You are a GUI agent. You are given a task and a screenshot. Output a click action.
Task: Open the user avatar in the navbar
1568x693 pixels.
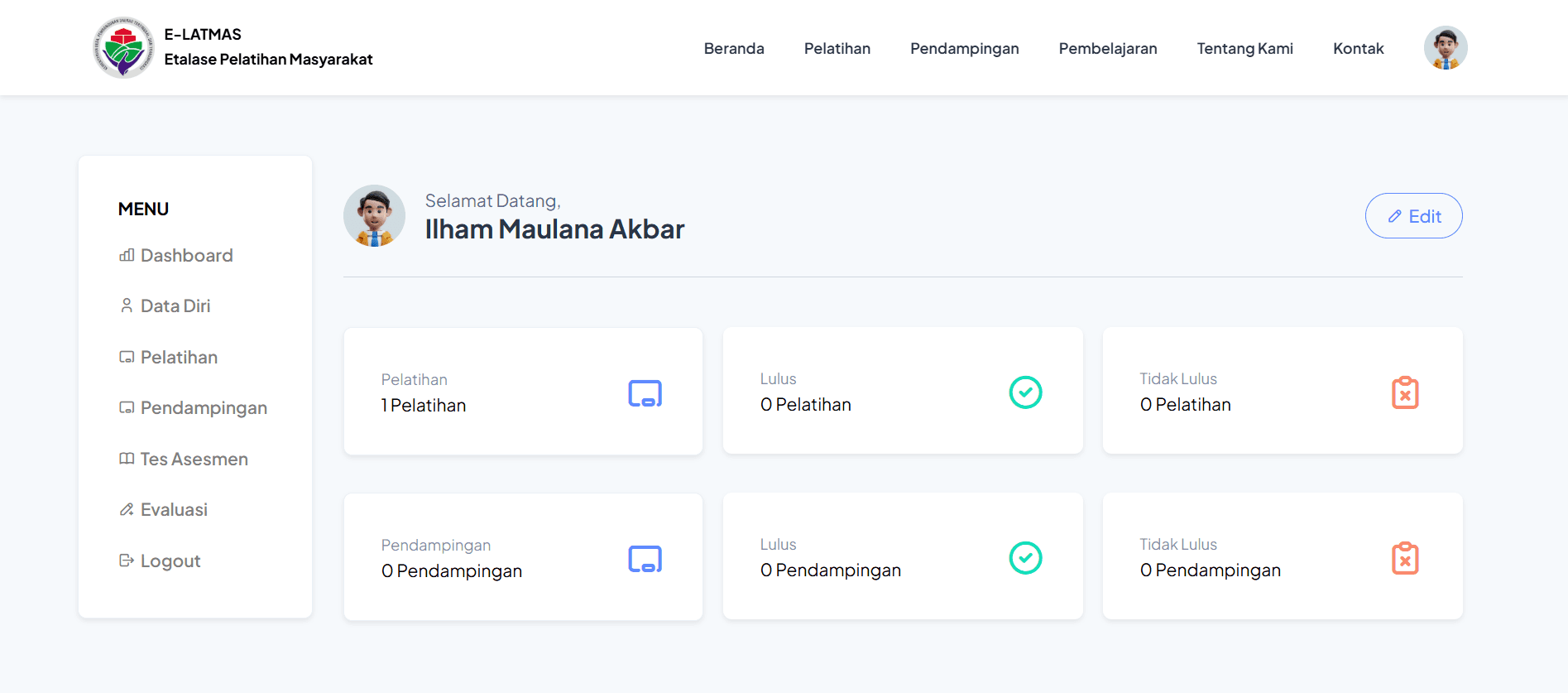1446,48
